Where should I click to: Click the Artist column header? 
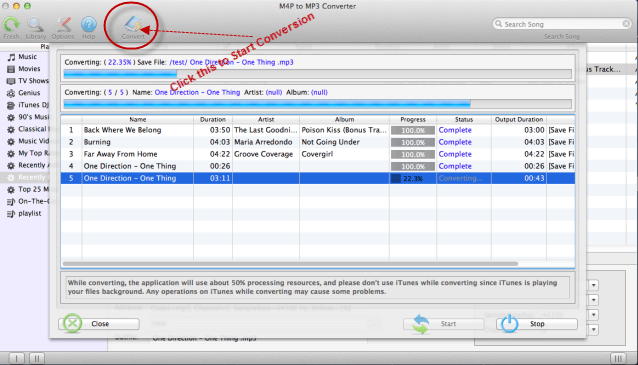(x=266, y=119)
